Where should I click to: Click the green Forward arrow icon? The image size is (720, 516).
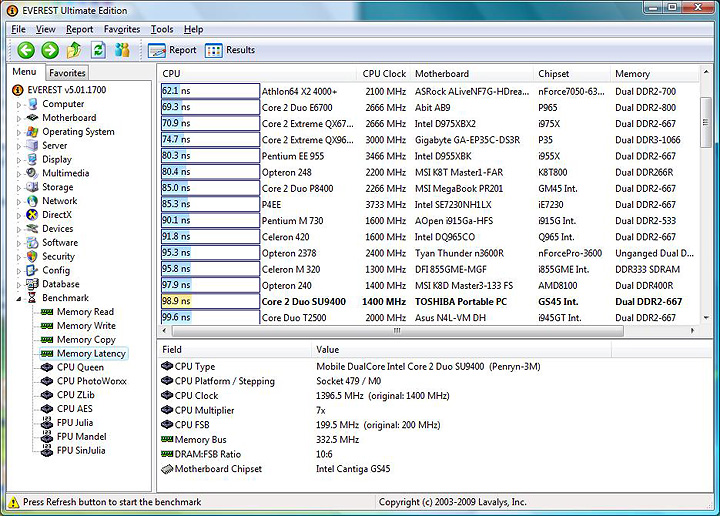click(x=50, y=50)
